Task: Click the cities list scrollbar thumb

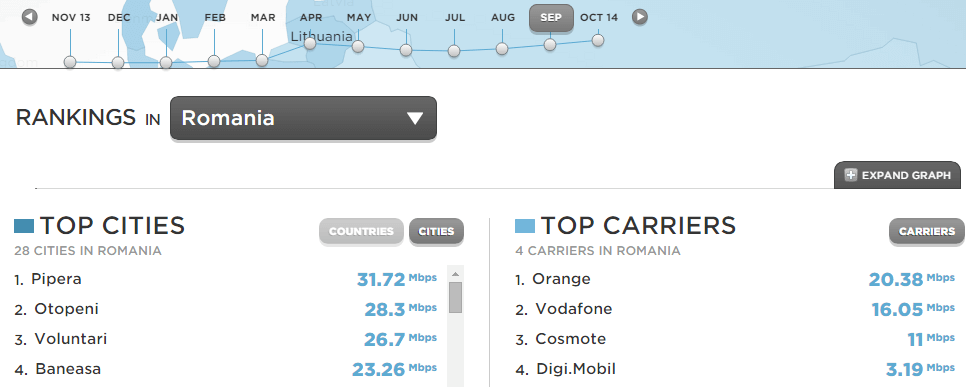Action: click(x=455, y=298)
